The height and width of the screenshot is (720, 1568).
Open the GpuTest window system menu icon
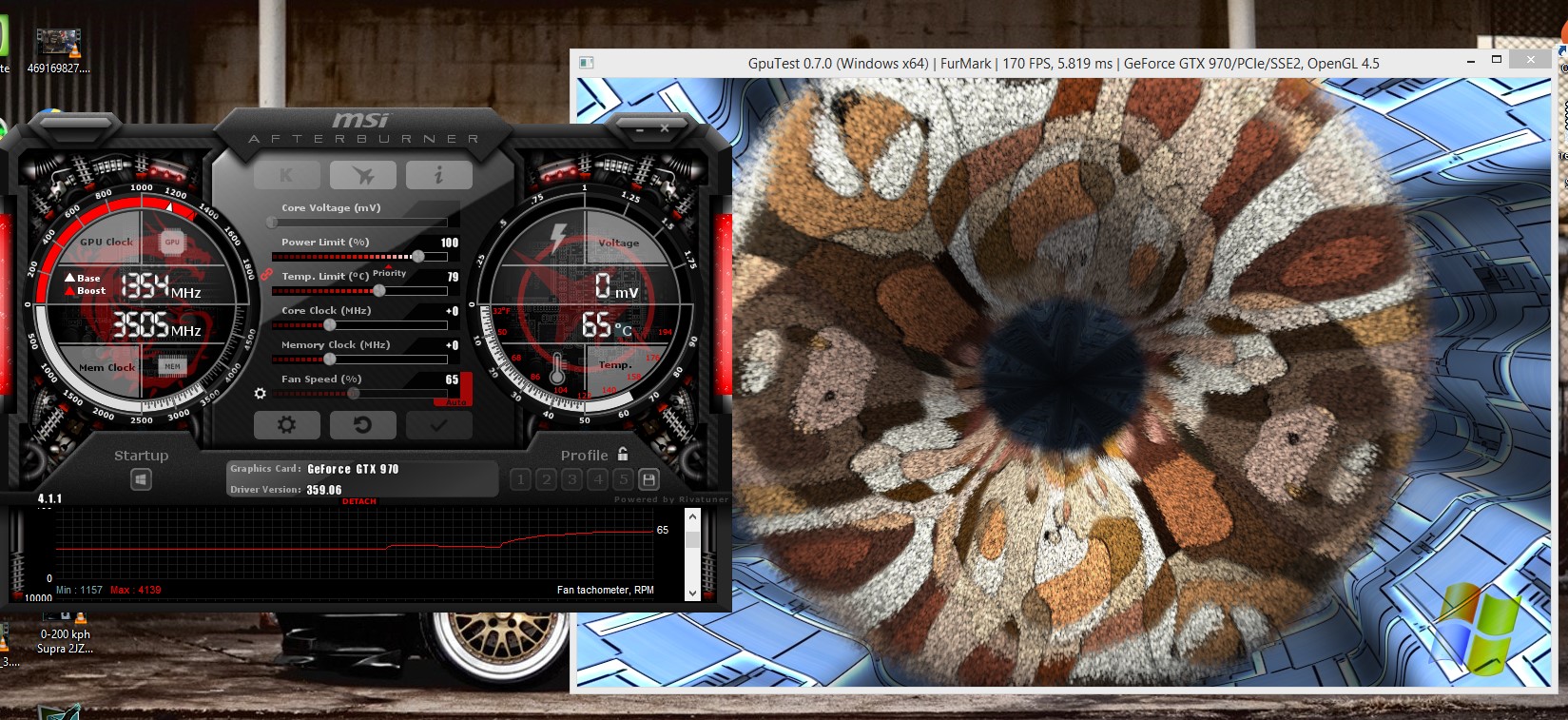coord(587,63)
